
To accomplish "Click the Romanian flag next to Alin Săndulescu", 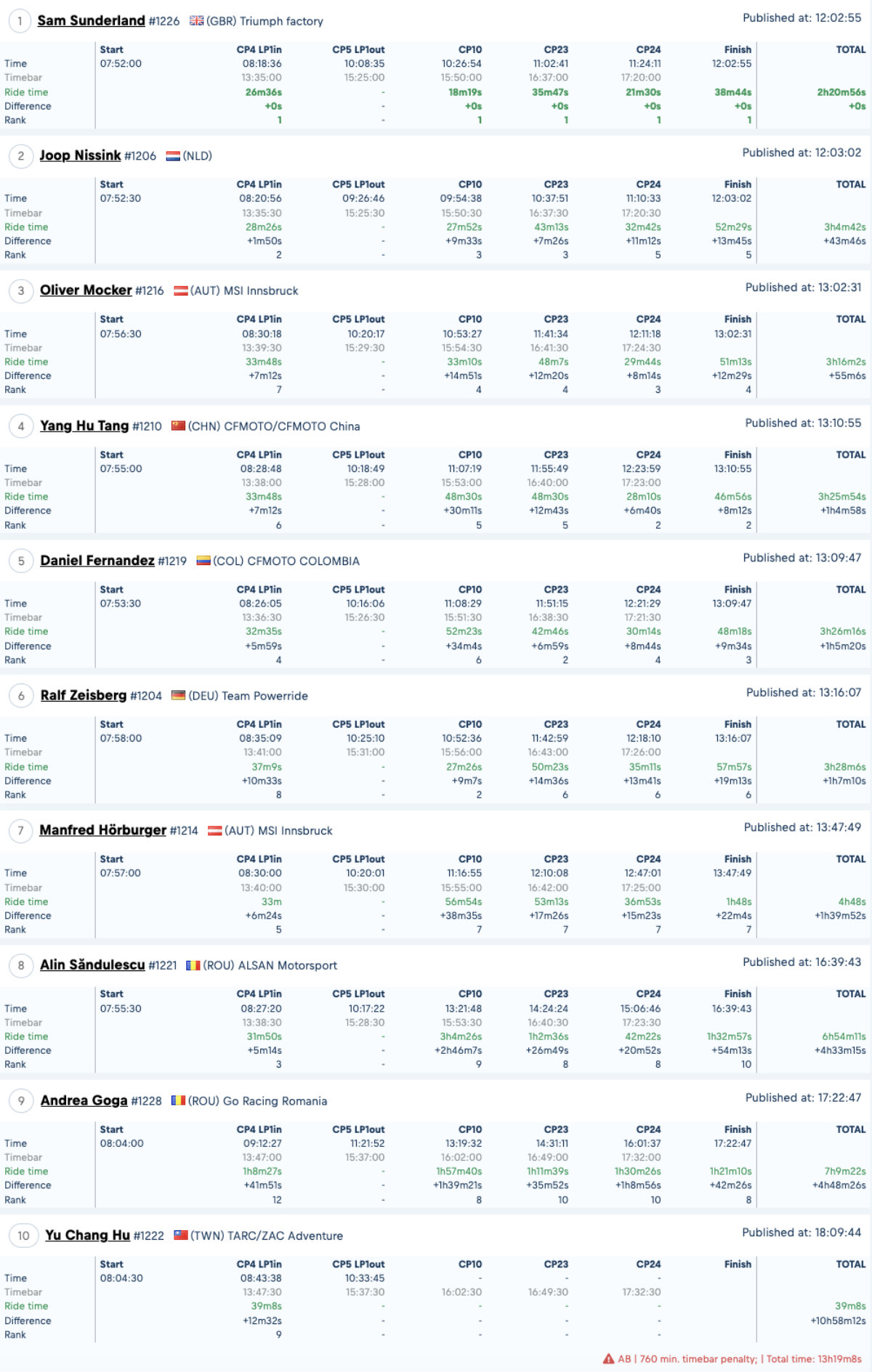I will (x=193, y=965).
